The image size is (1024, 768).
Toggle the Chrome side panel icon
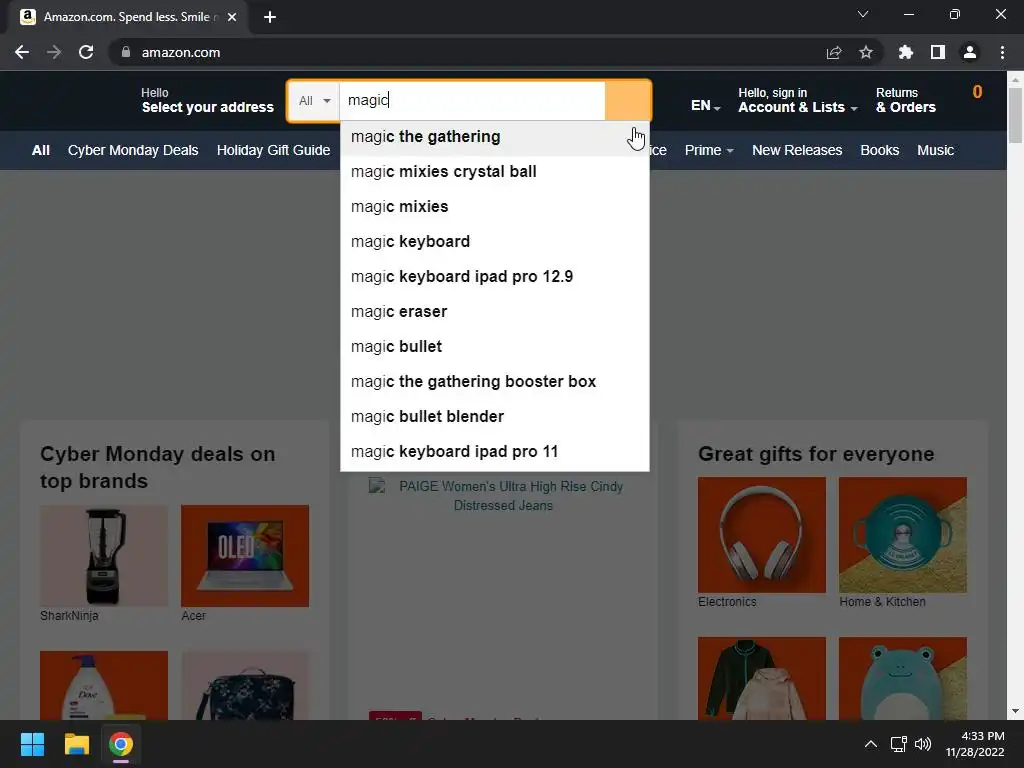938,52
